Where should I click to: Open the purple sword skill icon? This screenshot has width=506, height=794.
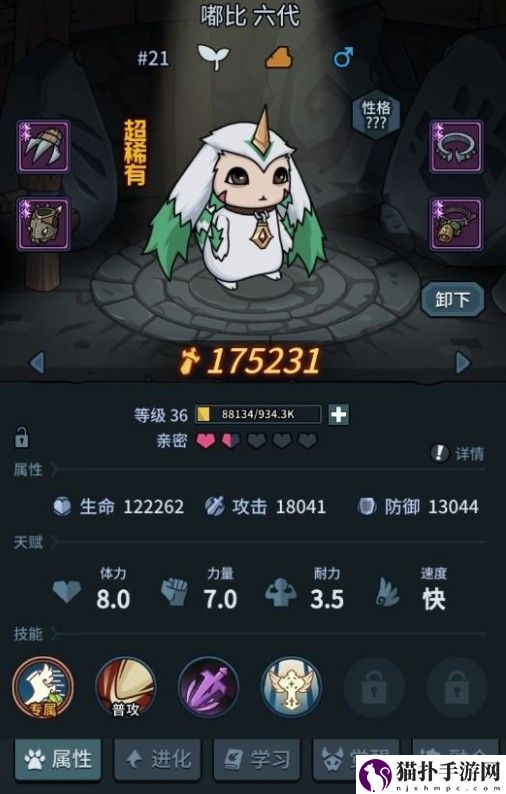coord(209,688)
